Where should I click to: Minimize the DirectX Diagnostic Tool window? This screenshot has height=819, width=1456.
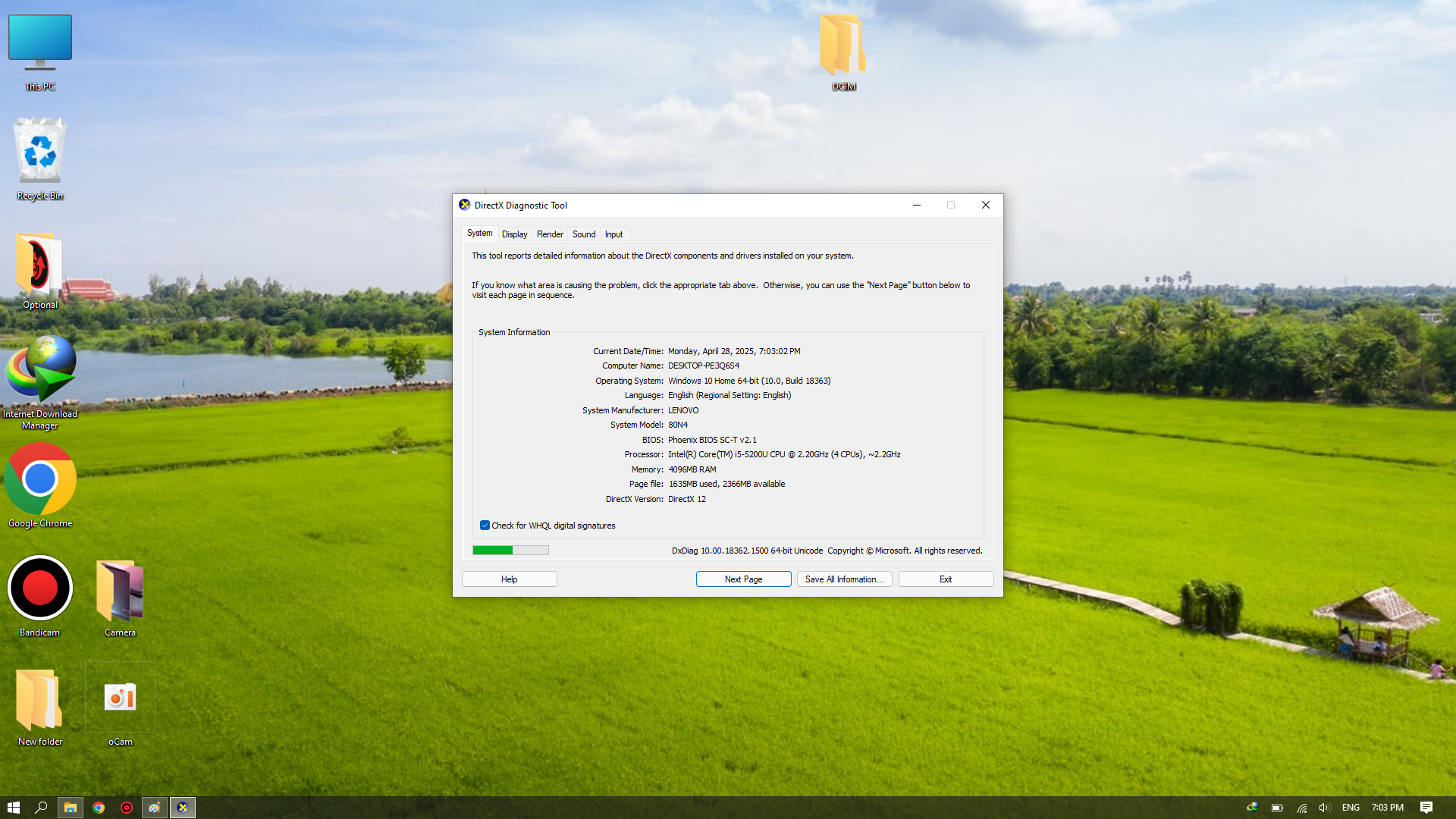pyautogui.click(x=917, y=205)
